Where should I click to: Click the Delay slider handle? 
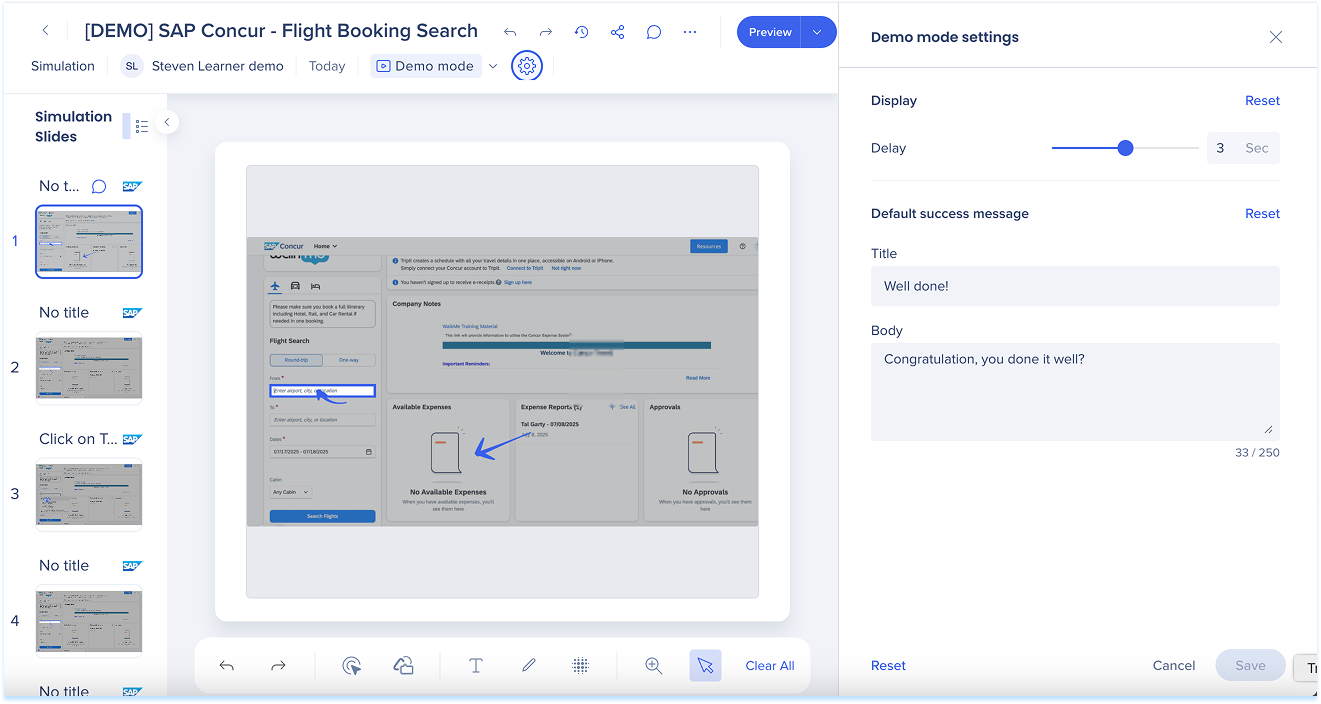coord(1125,148)
